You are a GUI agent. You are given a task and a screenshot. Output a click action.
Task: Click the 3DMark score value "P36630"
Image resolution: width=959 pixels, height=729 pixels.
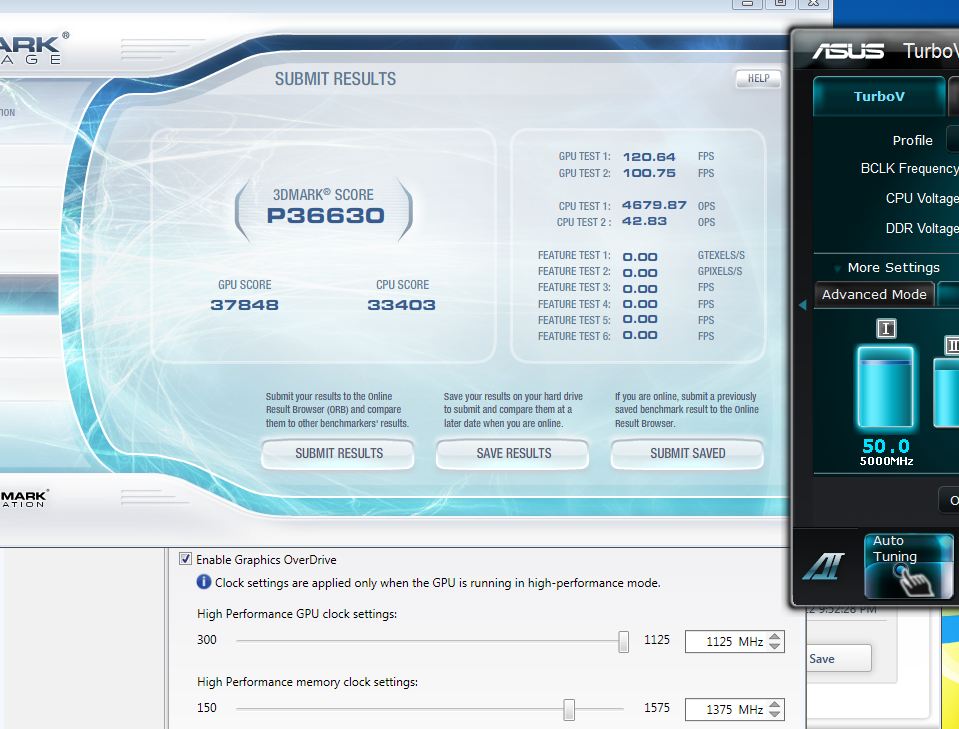[x=325, y=215]
